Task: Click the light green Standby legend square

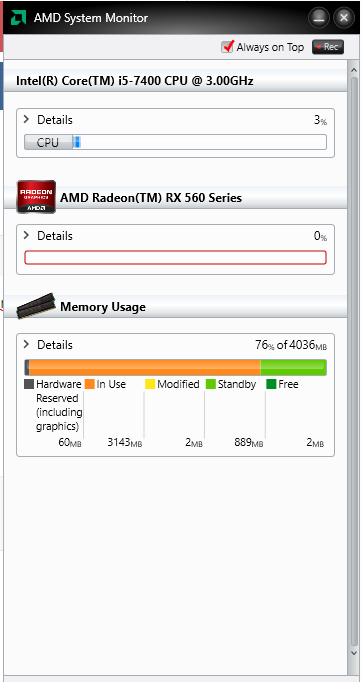Action: tap(211, 384)
